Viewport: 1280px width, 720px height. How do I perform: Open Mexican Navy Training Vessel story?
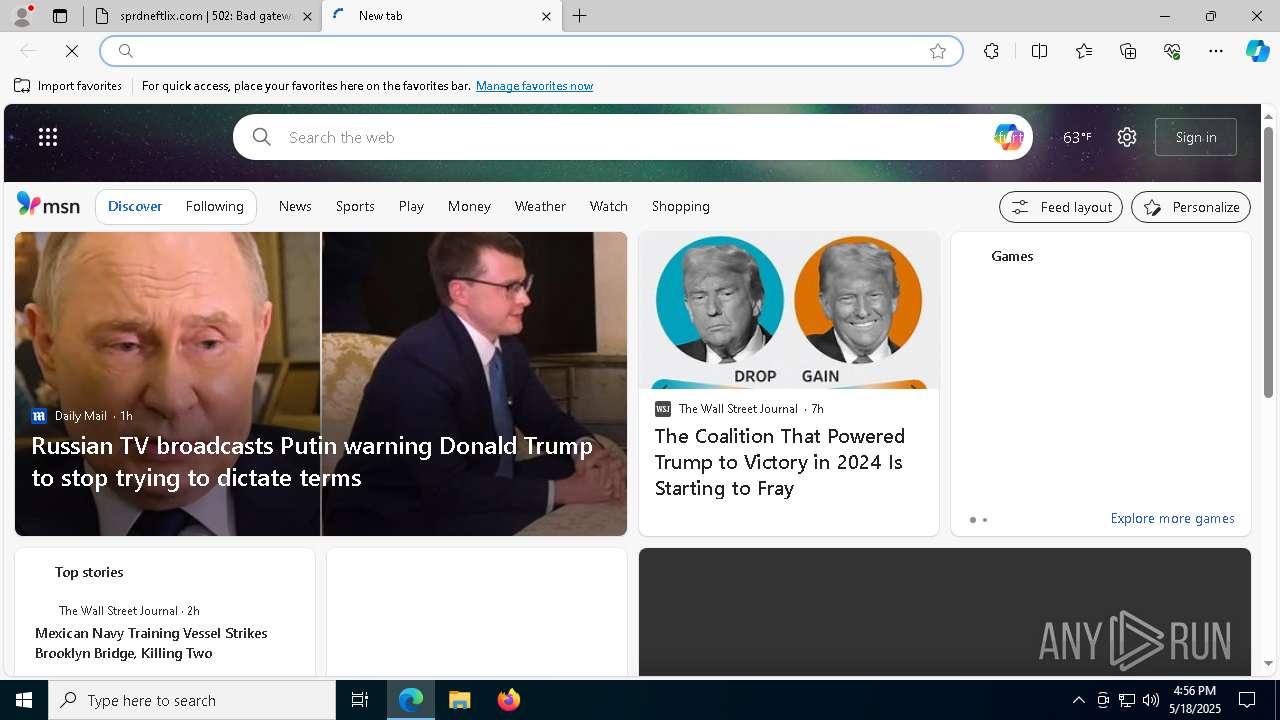click(x=151, y=643)
